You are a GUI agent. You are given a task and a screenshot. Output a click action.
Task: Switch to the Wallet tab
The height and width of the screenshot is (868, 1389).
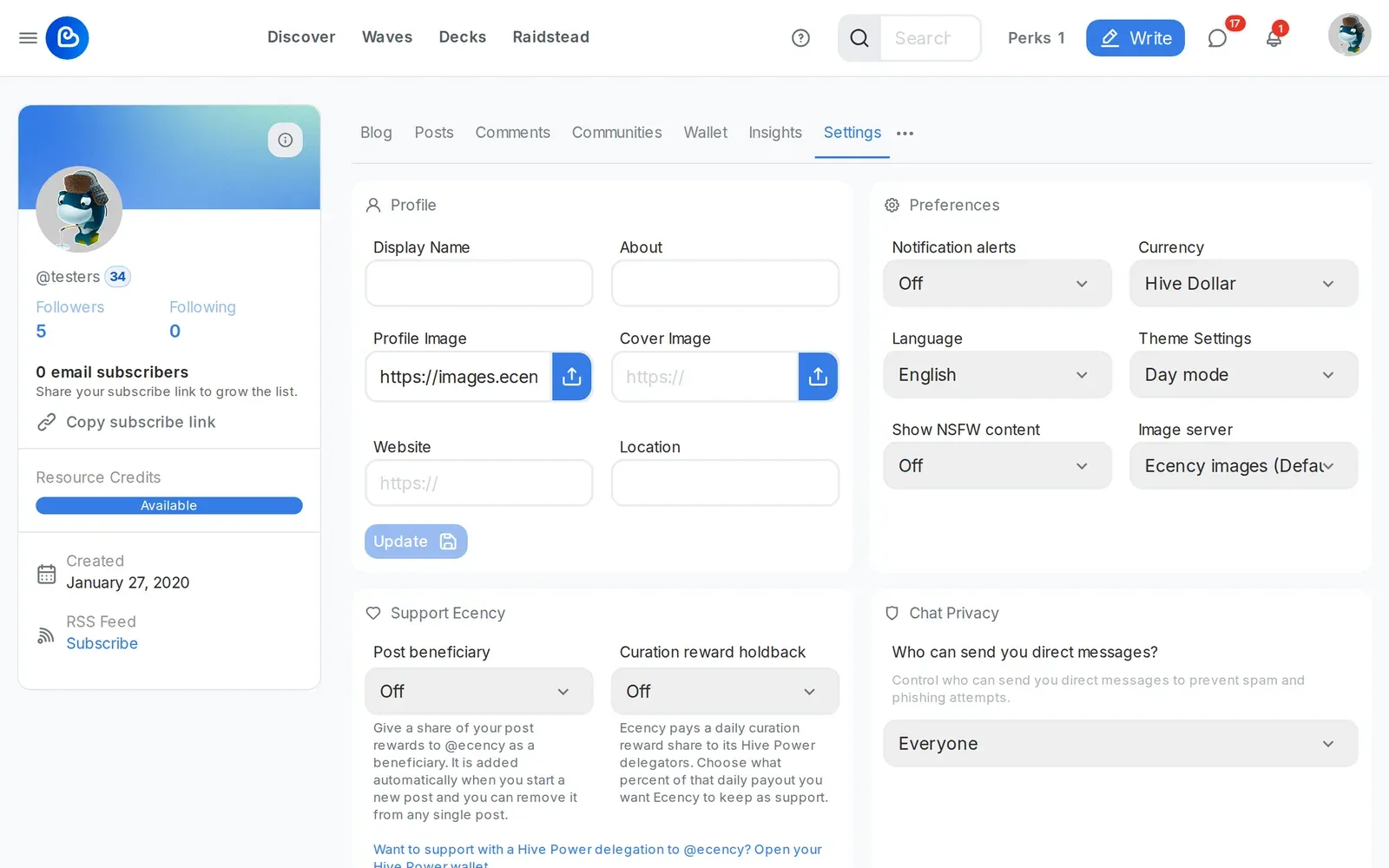[705, 133]
